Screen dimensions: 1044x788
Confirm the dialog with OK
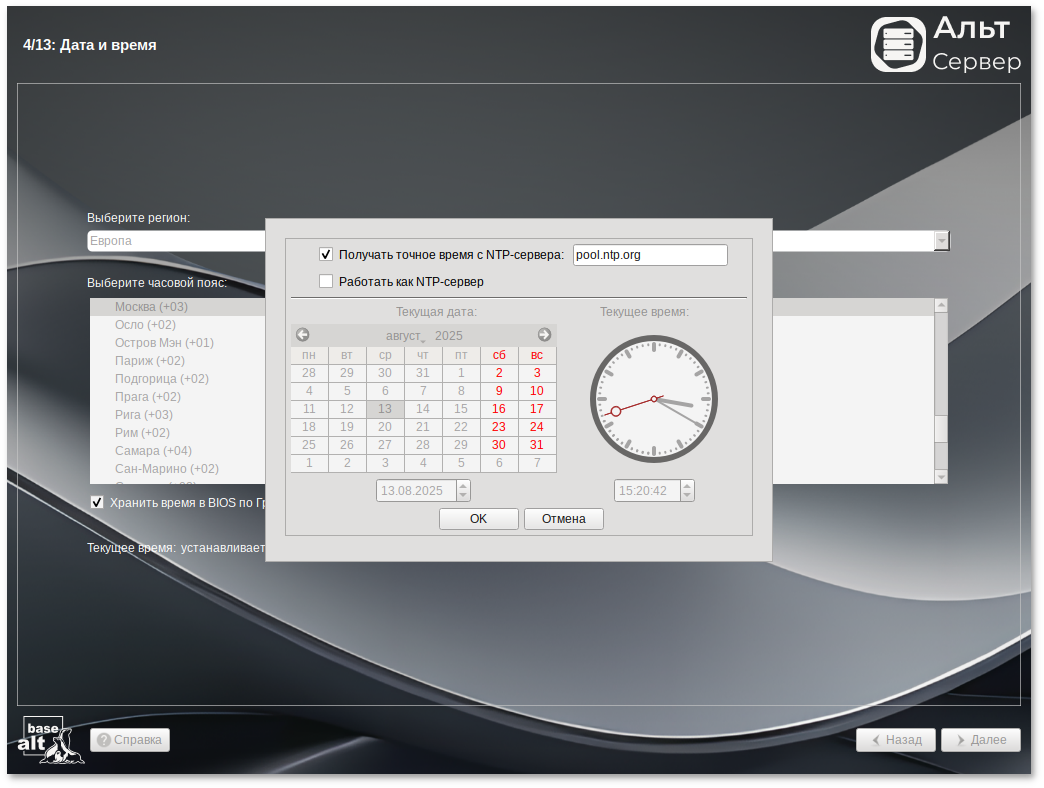click(x=478, y=519)
